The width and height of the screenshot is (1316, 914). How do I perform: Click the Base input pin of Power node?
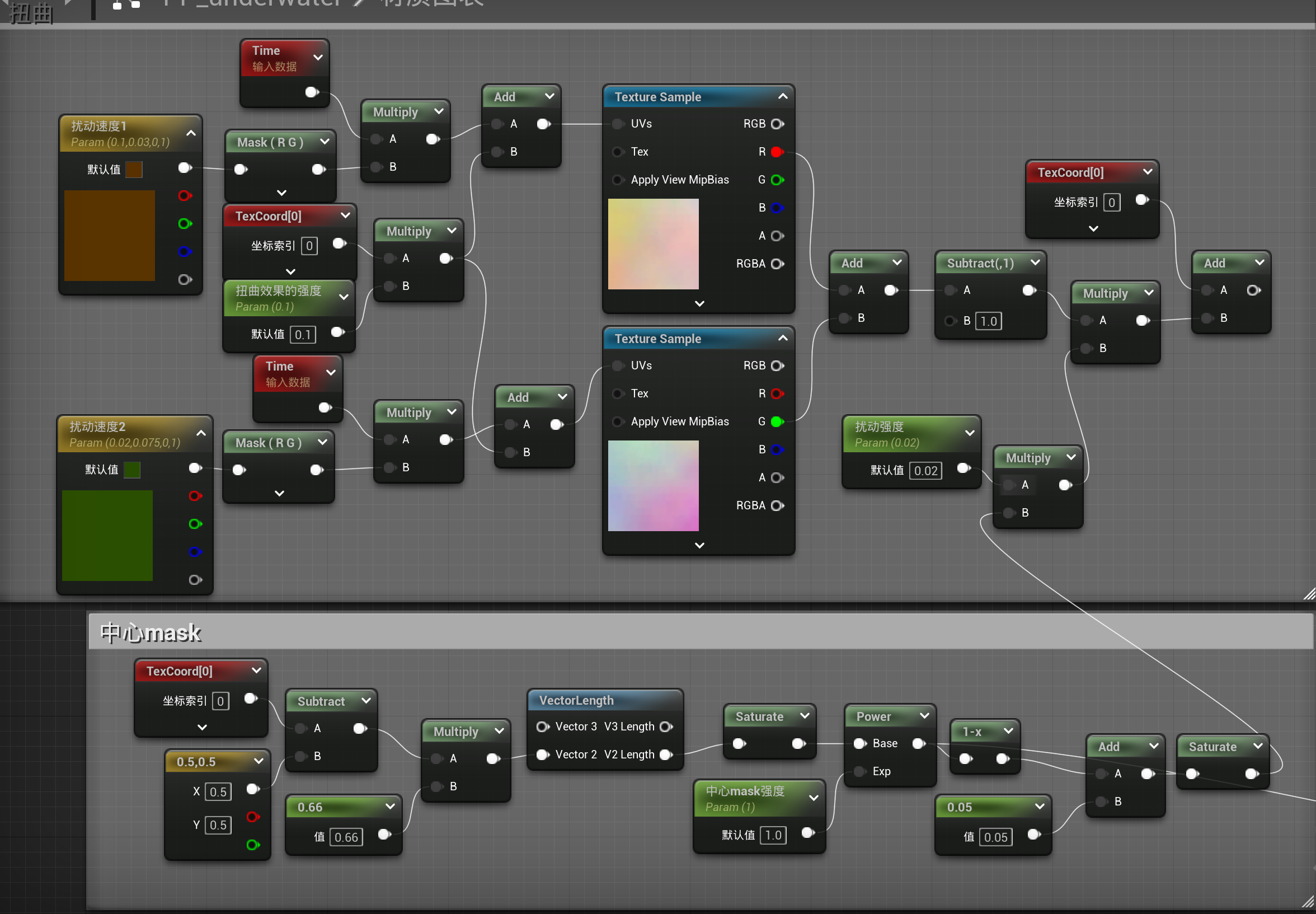click(x=861, y=743)
